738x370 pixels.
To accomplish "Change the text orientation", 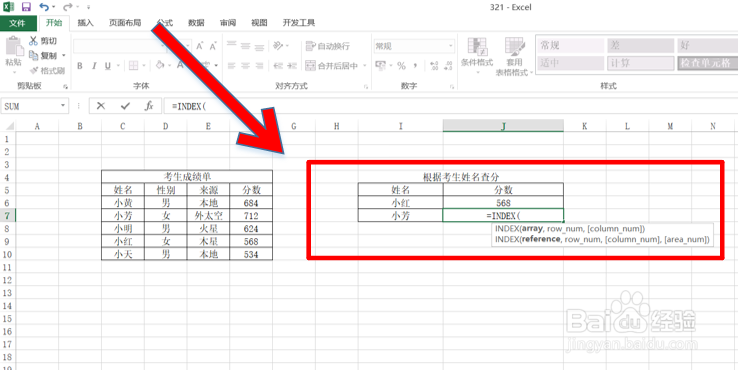I will (278, 46).
